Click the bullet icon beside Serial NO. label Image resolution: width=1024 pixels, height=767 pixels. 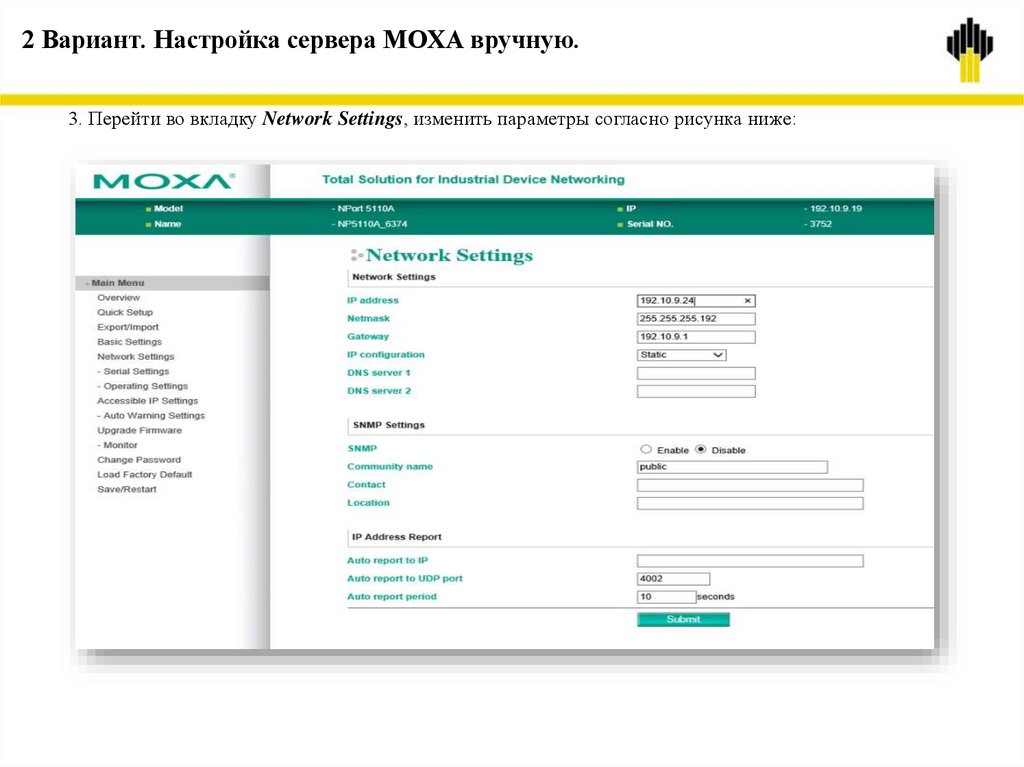(x=621, y=224)
